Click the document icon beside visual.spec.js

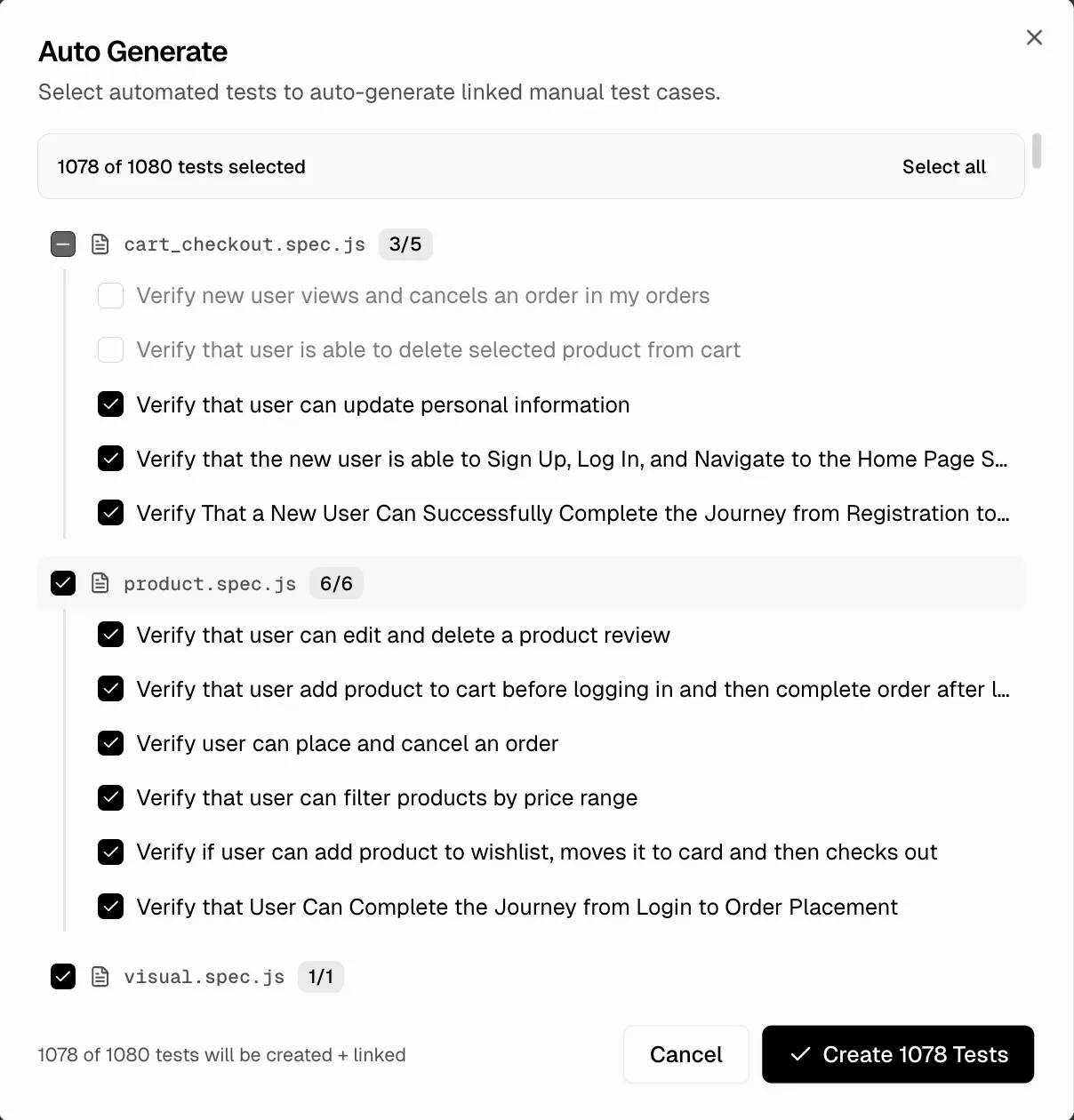click(x=100, y=976)
